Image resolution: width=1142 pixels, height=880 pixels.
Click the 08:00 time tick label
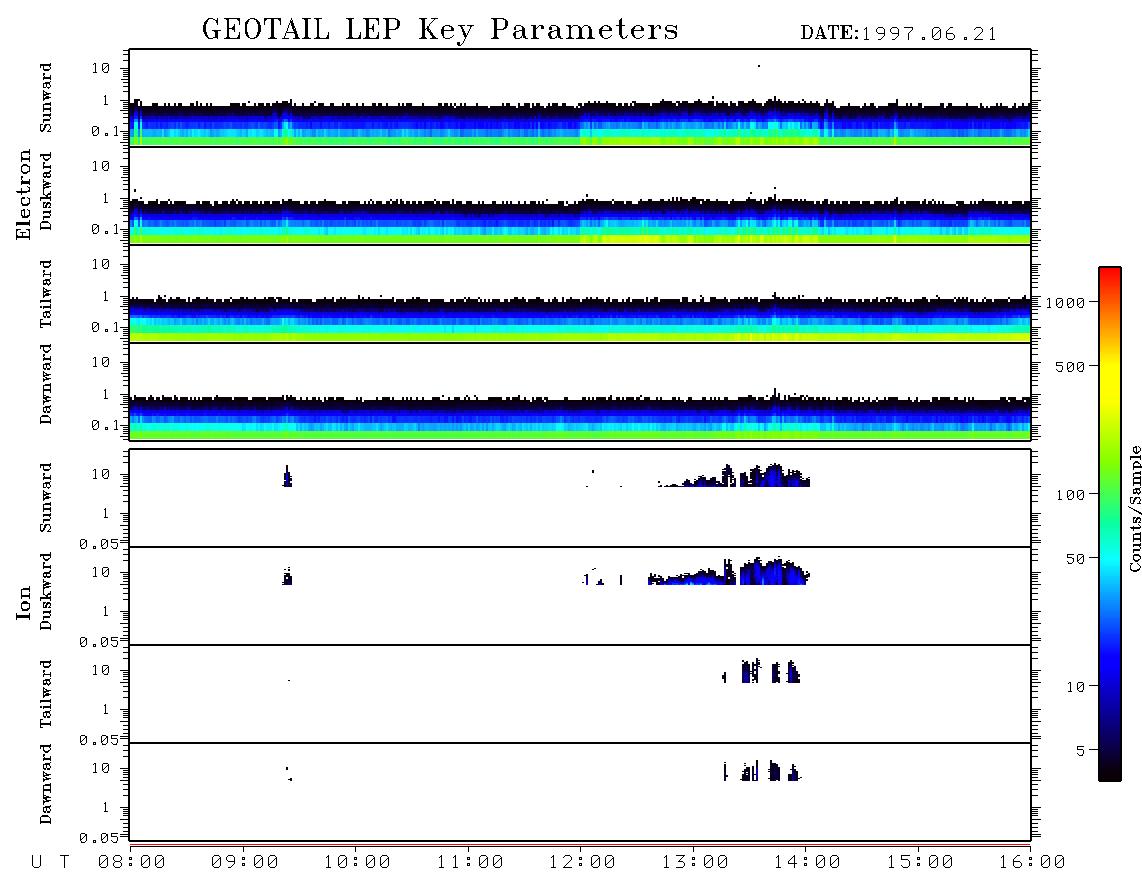click(x=131, y=862)
